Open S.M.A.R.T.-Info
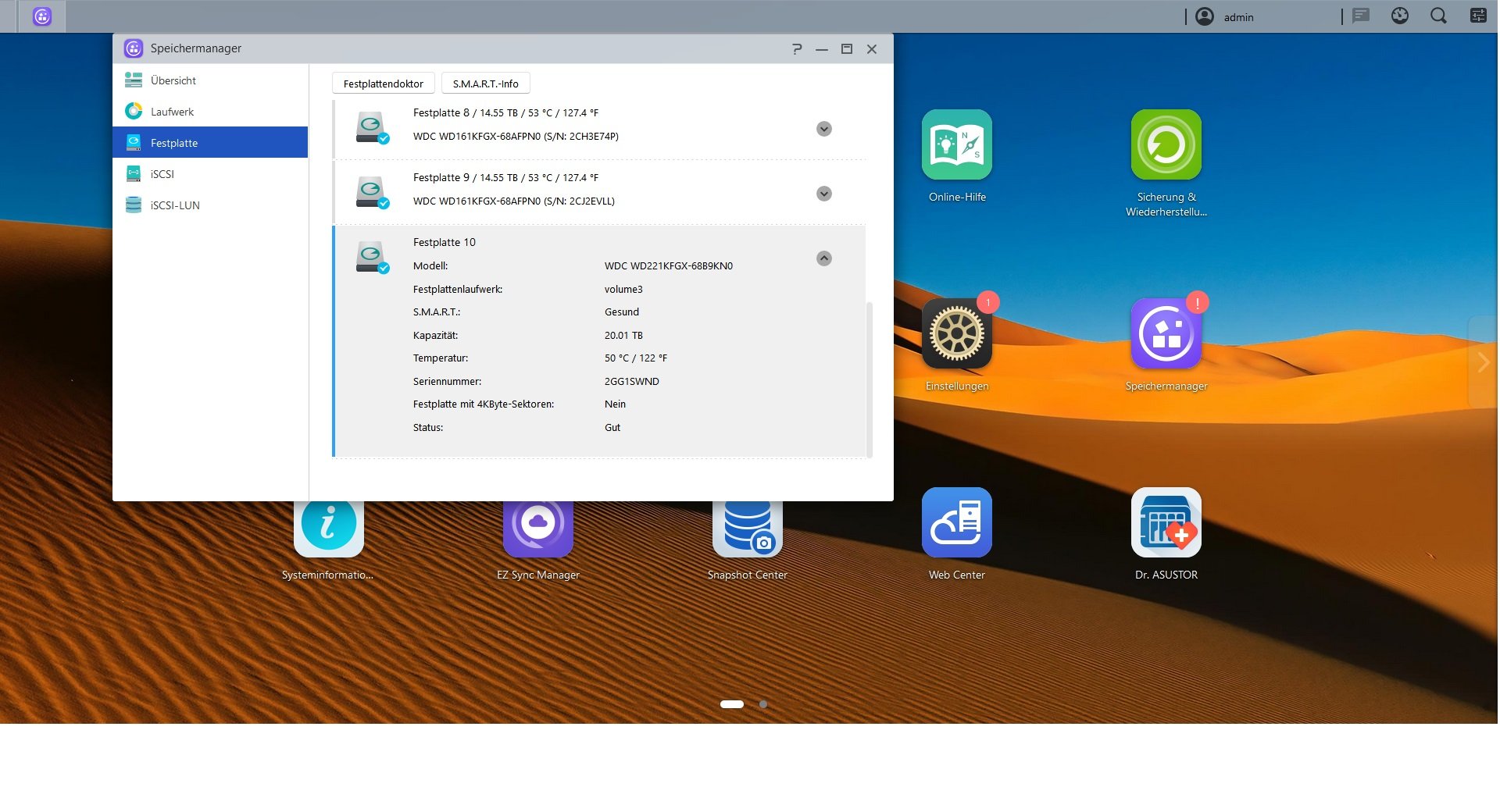1500x812 pixels. (486, 84)
